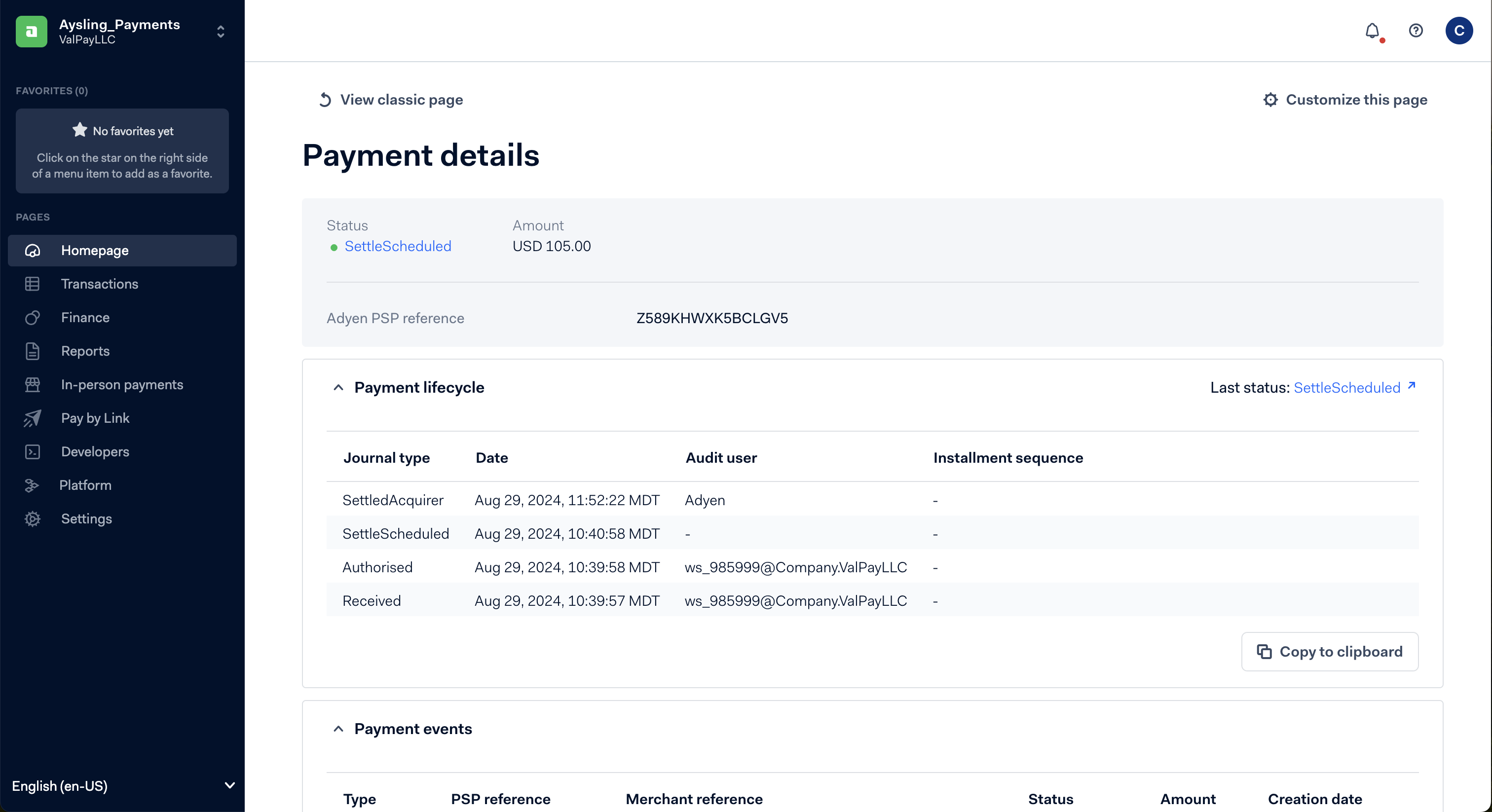This screenshot has height=812, width=1492.
Task: Open the Aysling_Payments account switcher
Action: click(x=220, y=31)
